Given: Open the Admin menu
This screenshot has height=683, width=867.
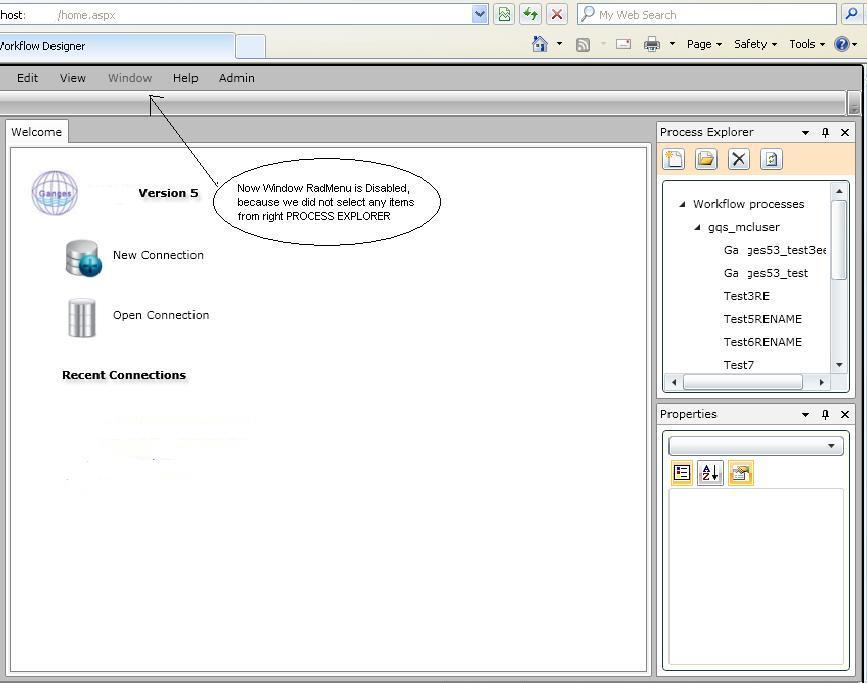Looking at the screenshot, I should point(237,78).
